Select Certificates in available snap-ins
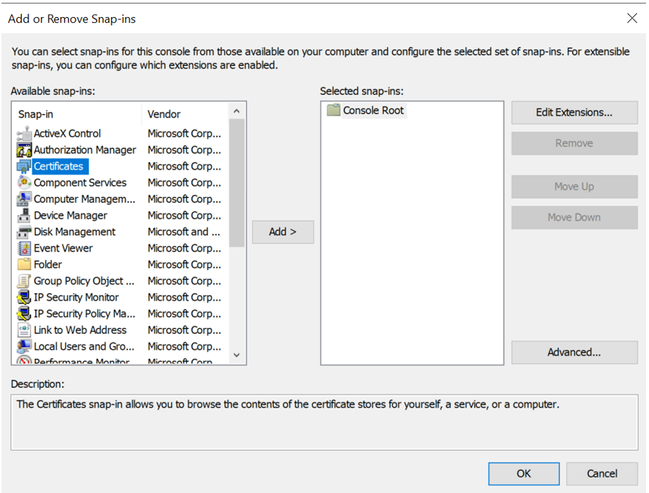The width and height of the screenshot is (649, 493). click(58, 167)
